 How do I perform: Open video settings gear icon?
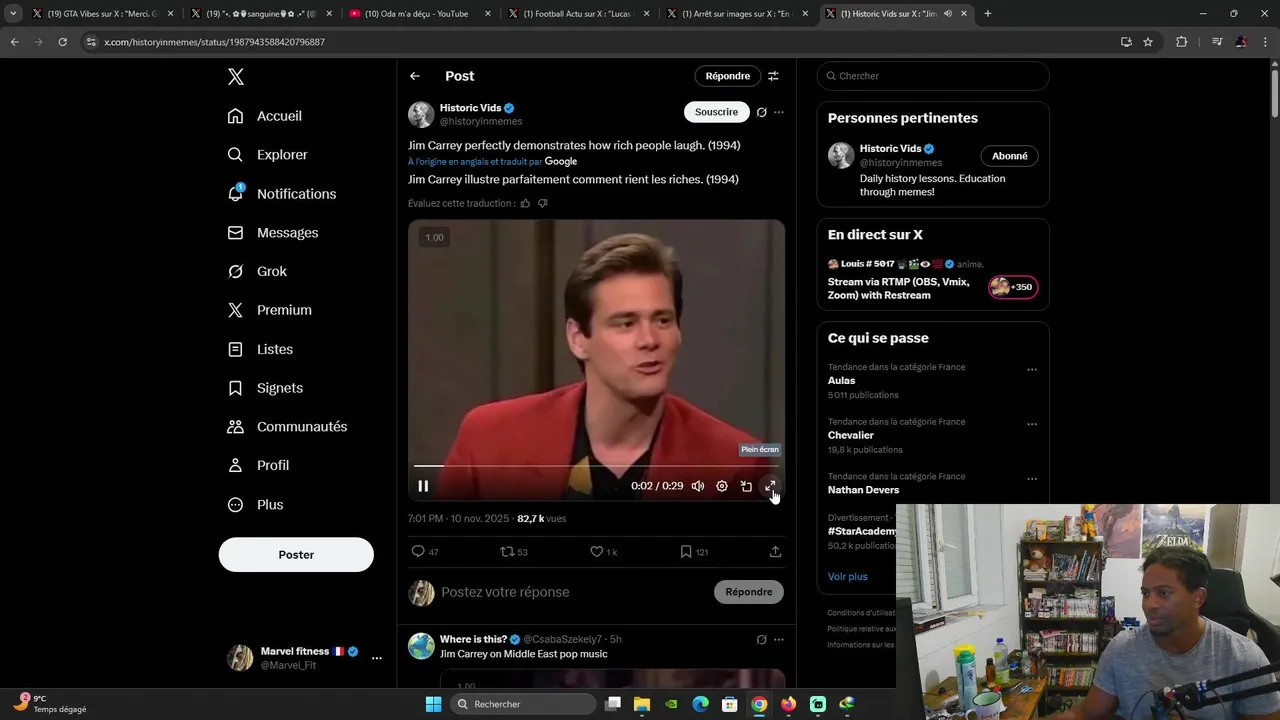722,486
